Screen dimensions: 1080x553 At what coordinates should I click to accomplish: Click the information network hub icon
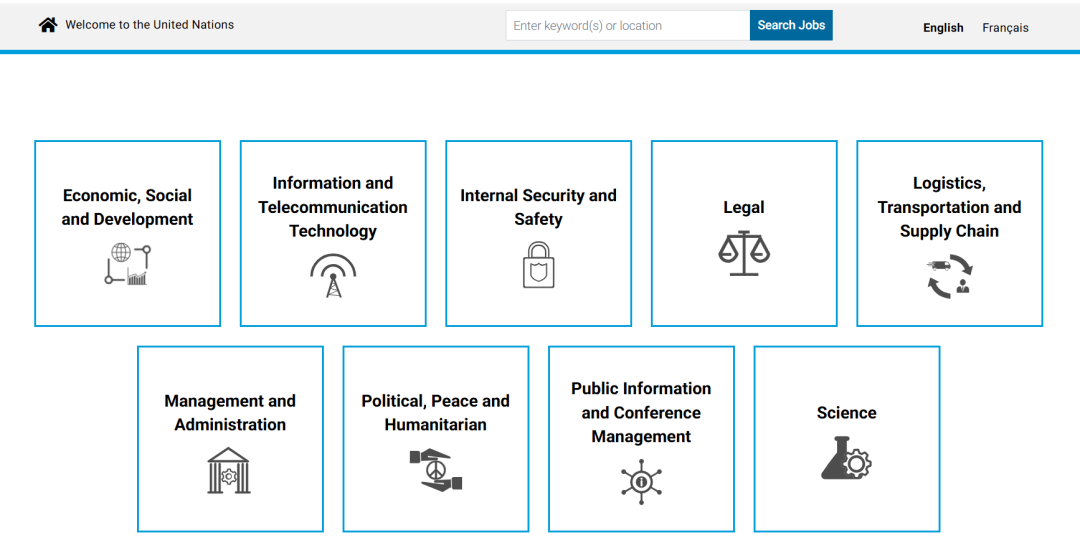(x=641, y=481)
